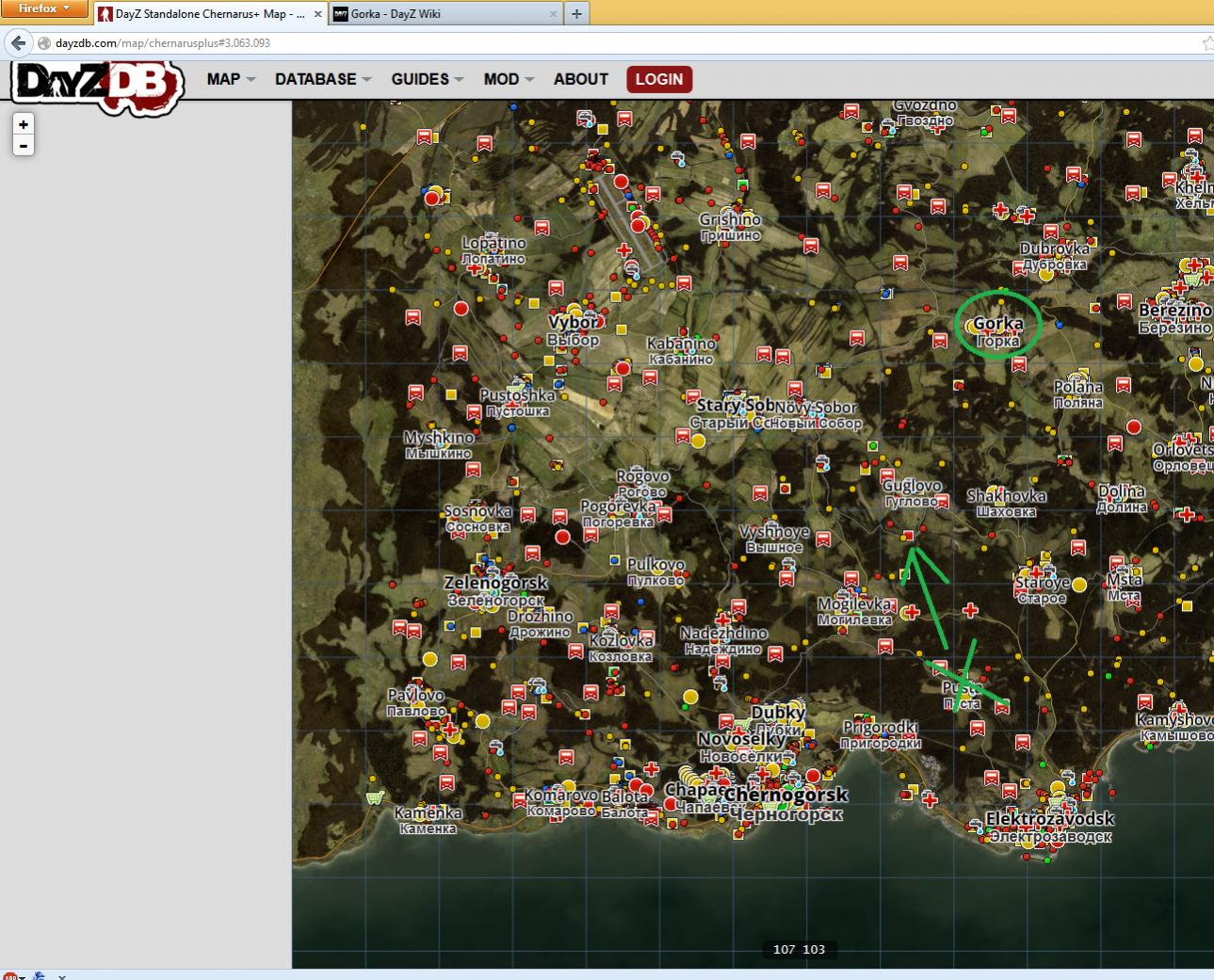Click the Nadezhdino town label
The width and height of the screenshot is (1214, 980).
(724, 641)
